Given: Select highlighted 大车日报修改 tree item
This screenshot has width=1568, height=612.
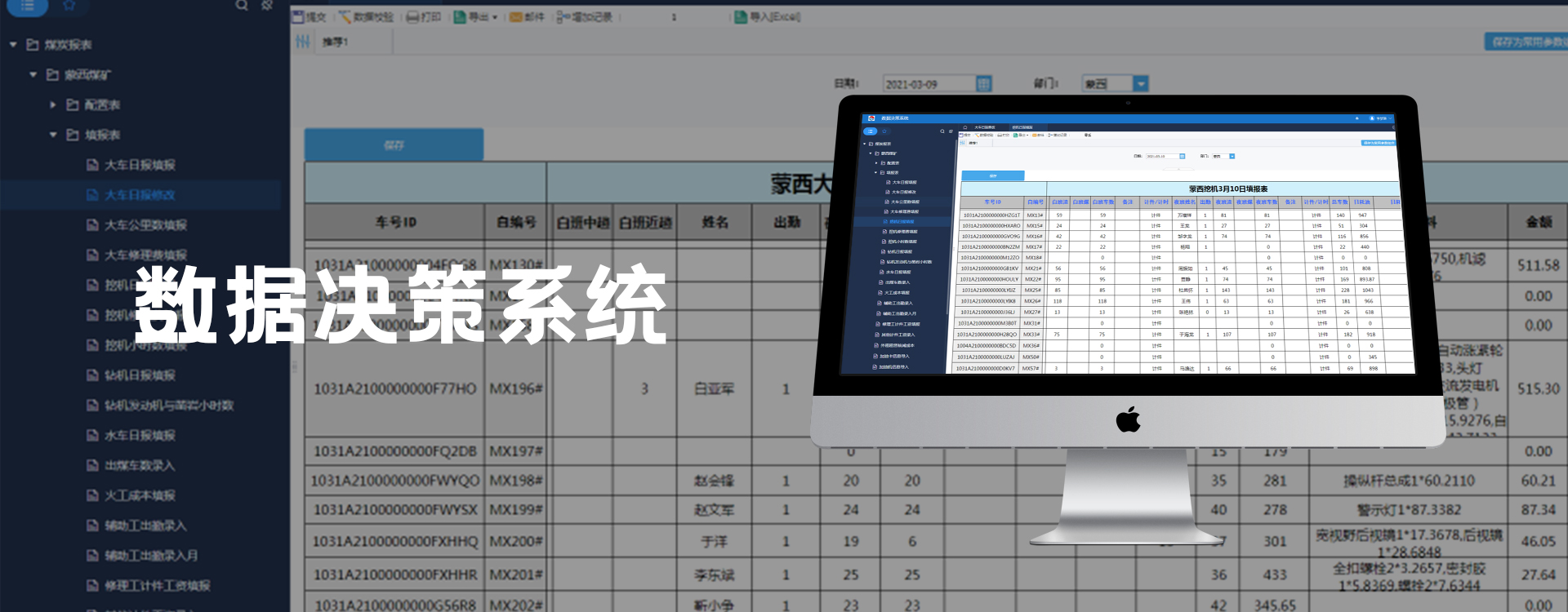Looking at the screenshot, I should [140, 195].
